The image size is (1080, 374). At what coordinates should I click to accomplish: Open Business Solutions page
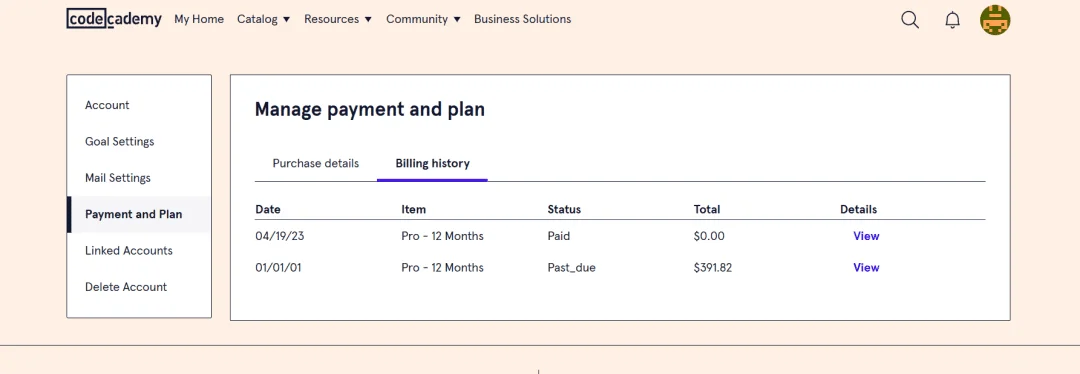(523, 19)
